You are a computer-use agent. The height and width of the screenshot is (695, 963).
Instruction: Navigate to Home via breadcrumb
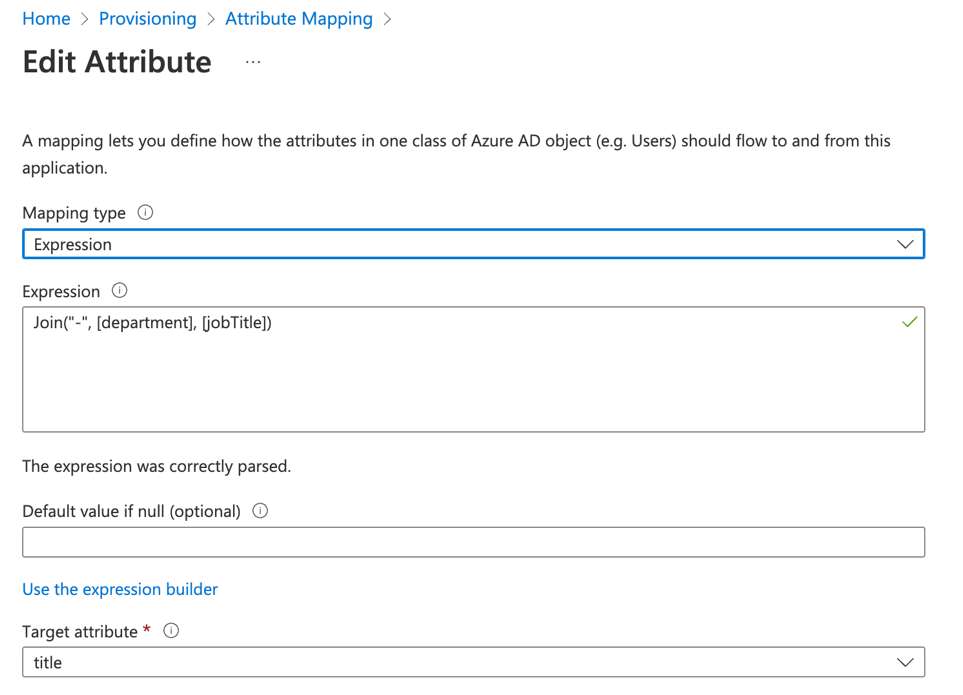point(46,18)
